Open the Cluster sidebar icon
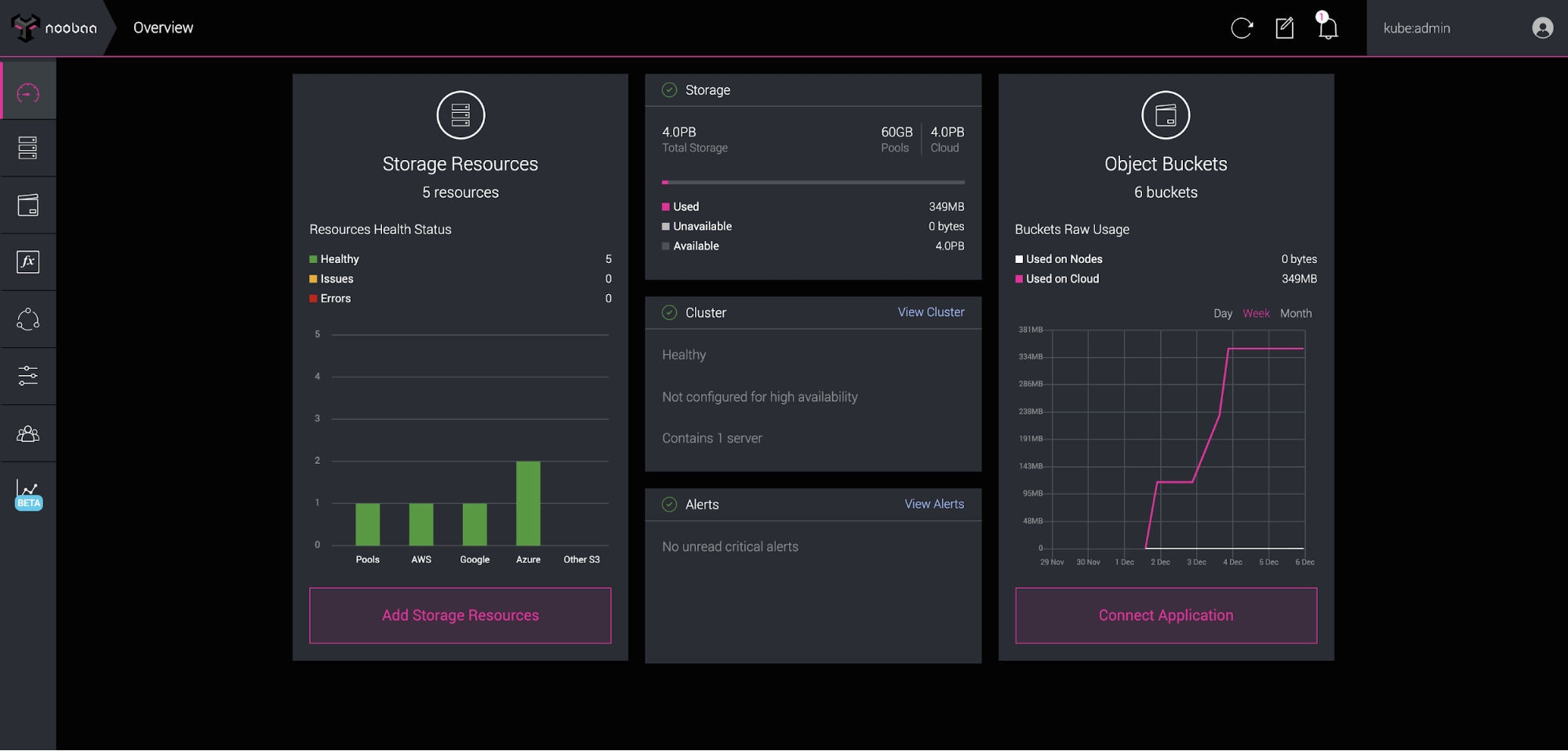1568x751 pixels. click(28, 319)
